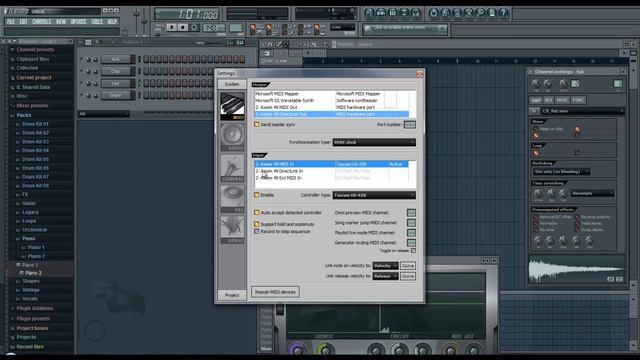Click the Stop transport button
The height and width of the screenshot is (360, 640).
183,27
